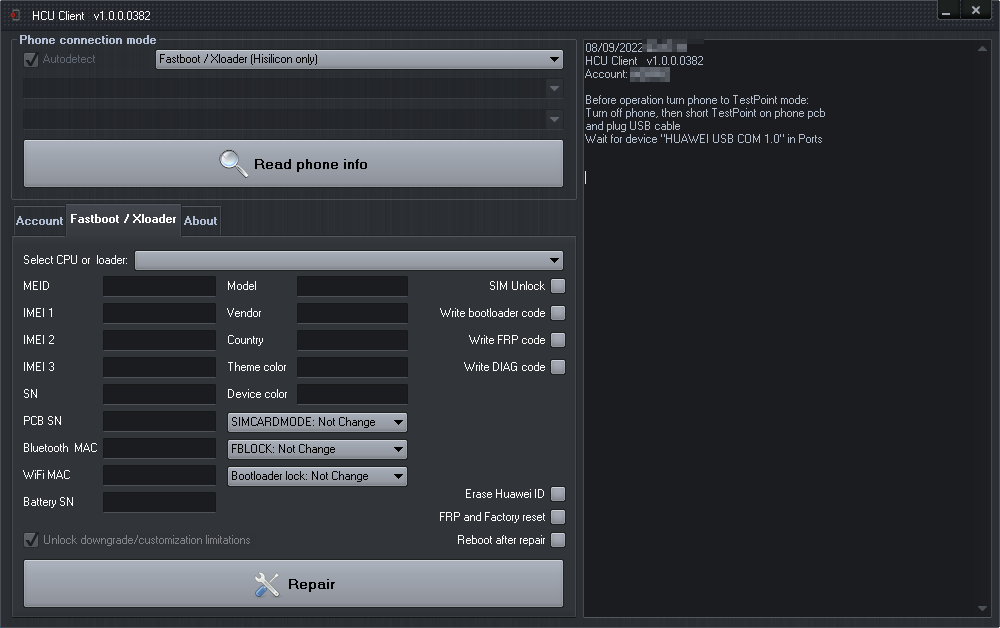Click the Battery SN input field
This screenshot has height=628, width=1000.
click(159, 502)
